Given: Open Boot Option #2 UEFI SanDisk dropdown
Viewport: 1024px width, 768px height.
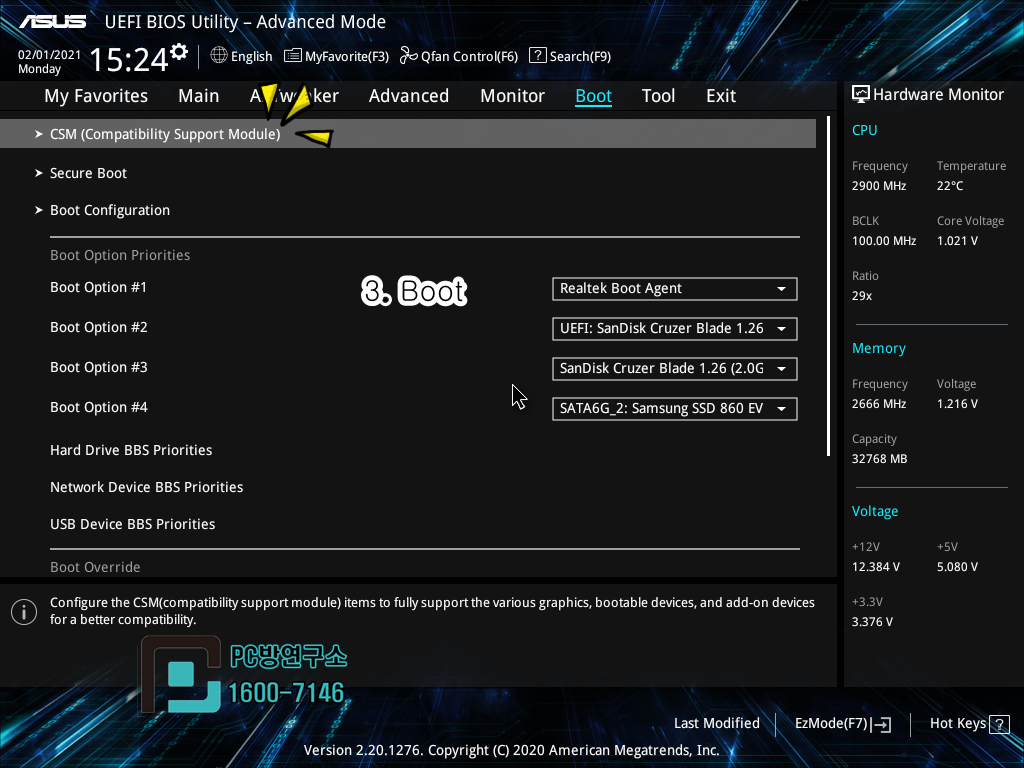Looking at the screenshot, I should tap(675, 328).
